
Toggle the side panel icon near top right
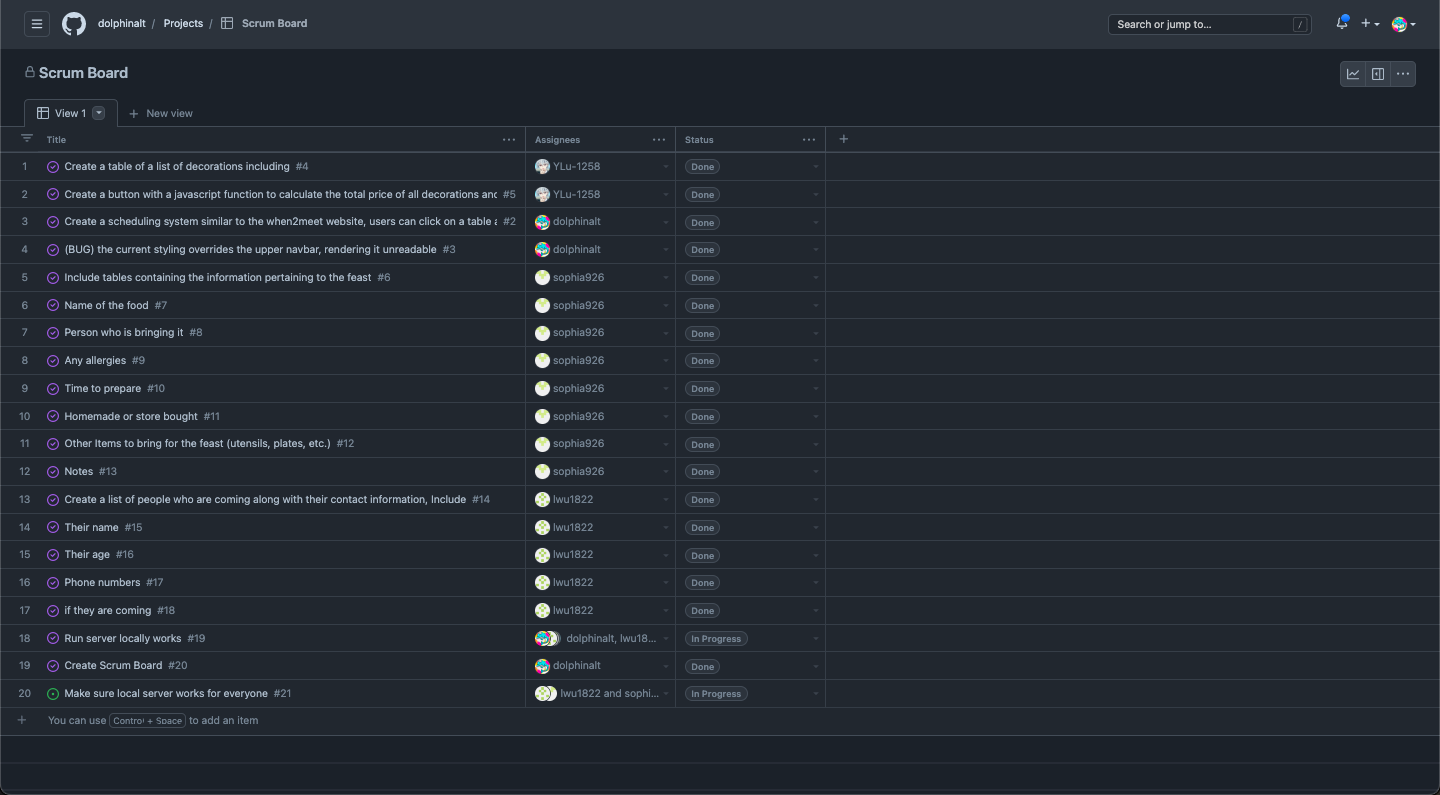point(1378,73)
